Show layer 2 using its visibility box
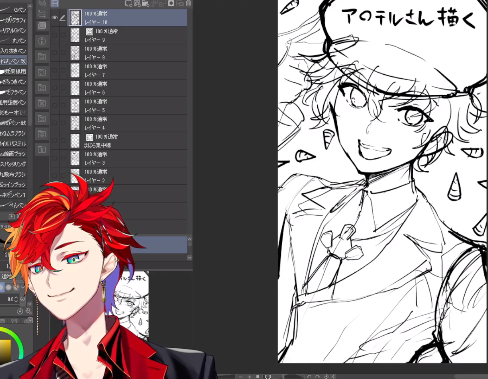This screenshot has width=488, height=379. 55,176
